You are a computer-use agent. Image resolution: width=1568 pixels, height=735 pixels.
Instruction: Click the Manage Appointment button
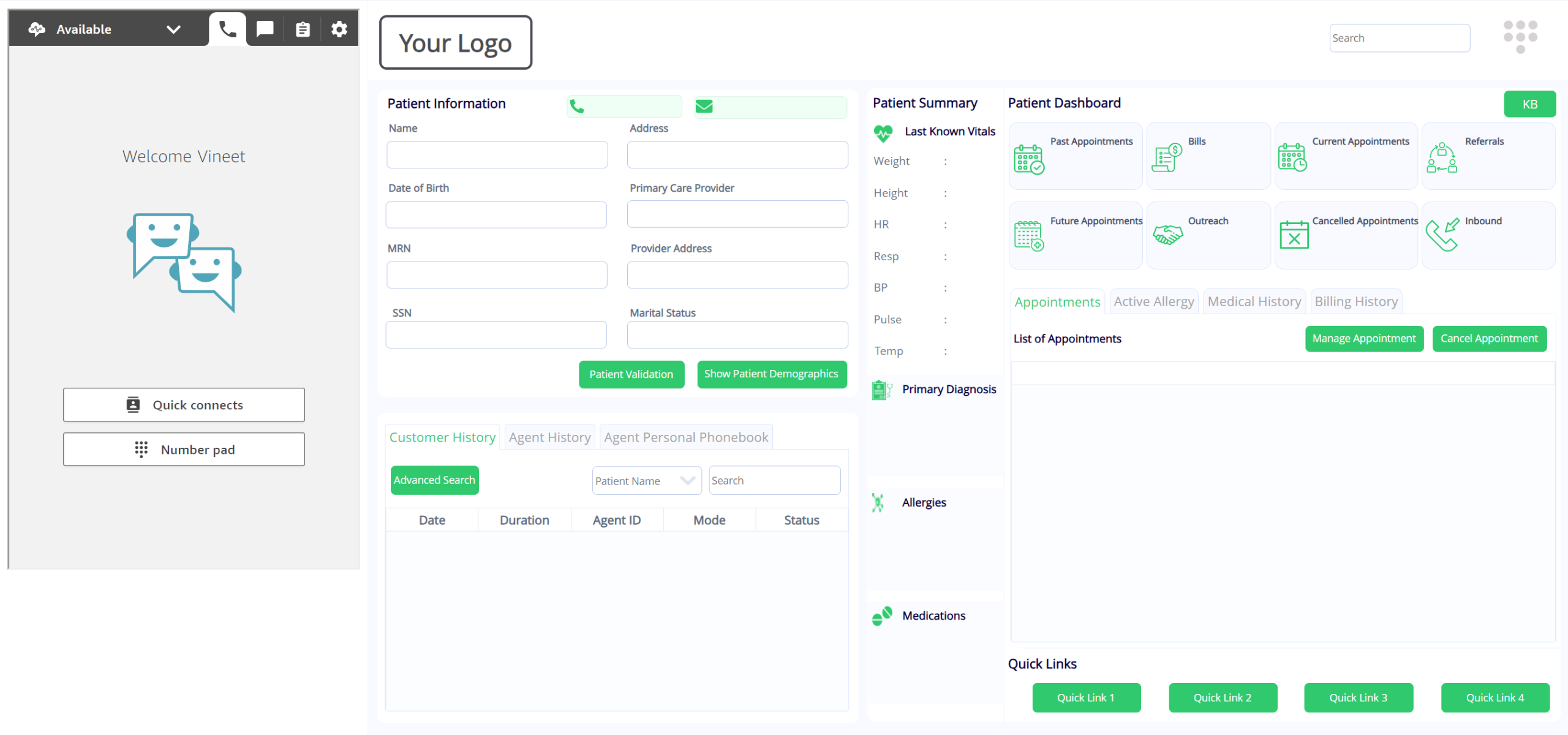(x=1363, y=339)
